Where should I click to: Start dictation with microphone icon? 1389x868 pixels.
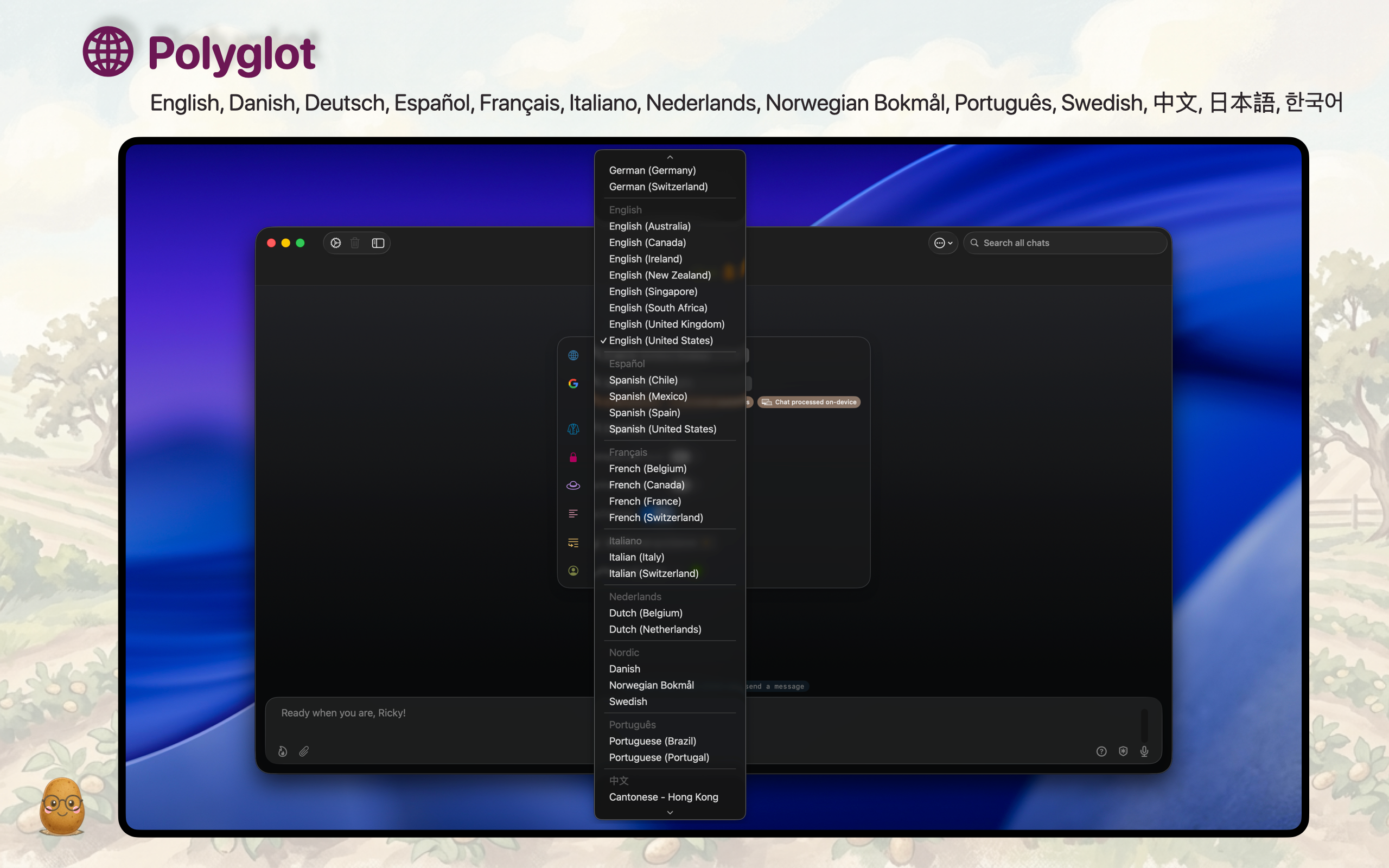click(1144, 751)
